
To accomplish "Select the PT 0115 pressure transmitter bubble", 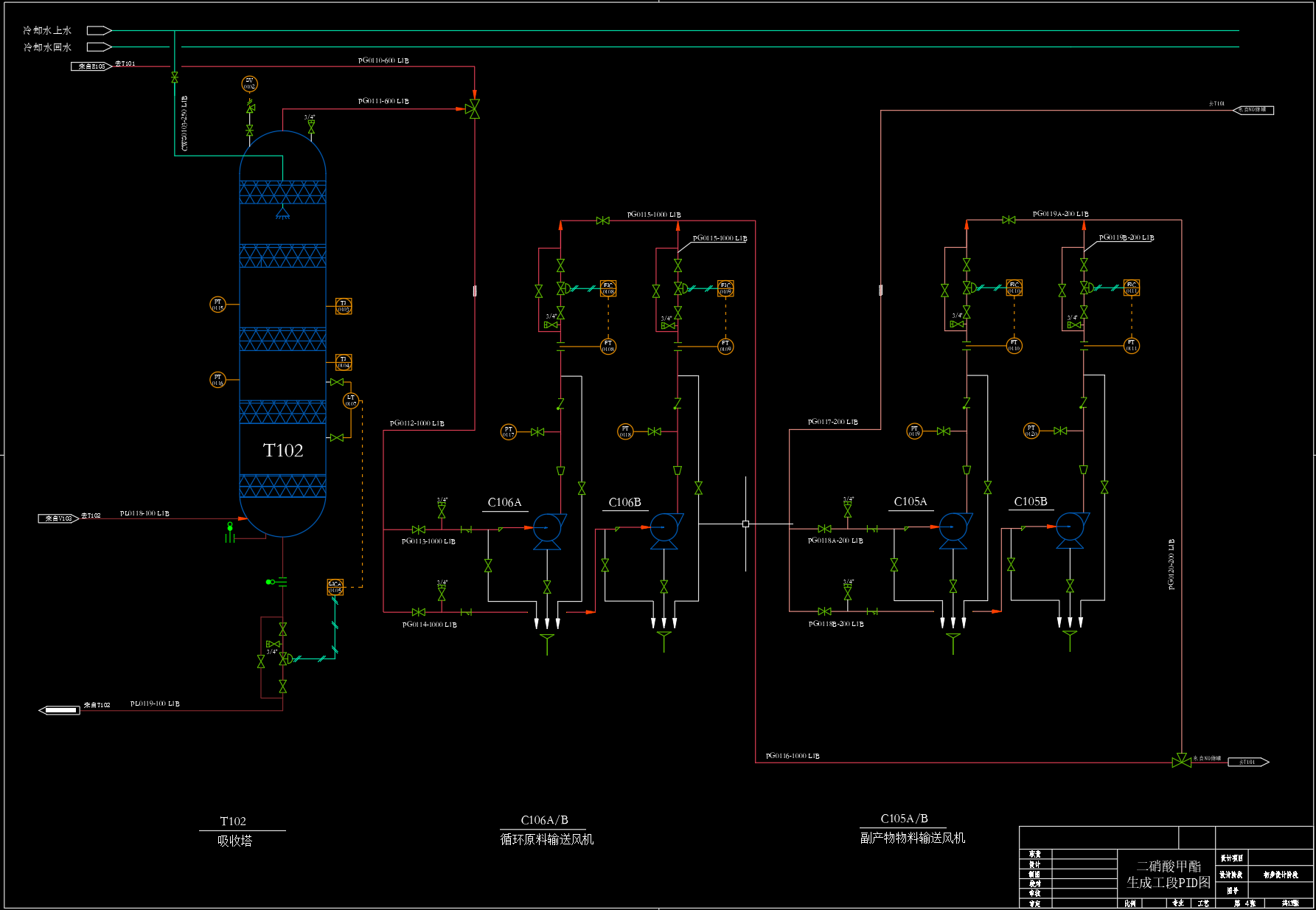I will 217,305.
